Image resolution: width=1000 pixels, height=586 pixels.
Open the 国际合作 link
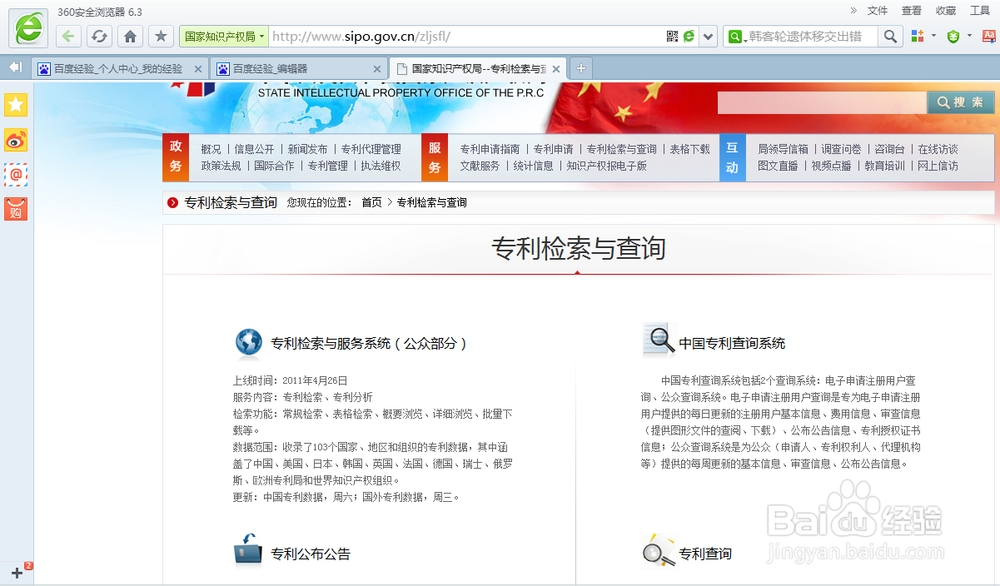point(274,166)
